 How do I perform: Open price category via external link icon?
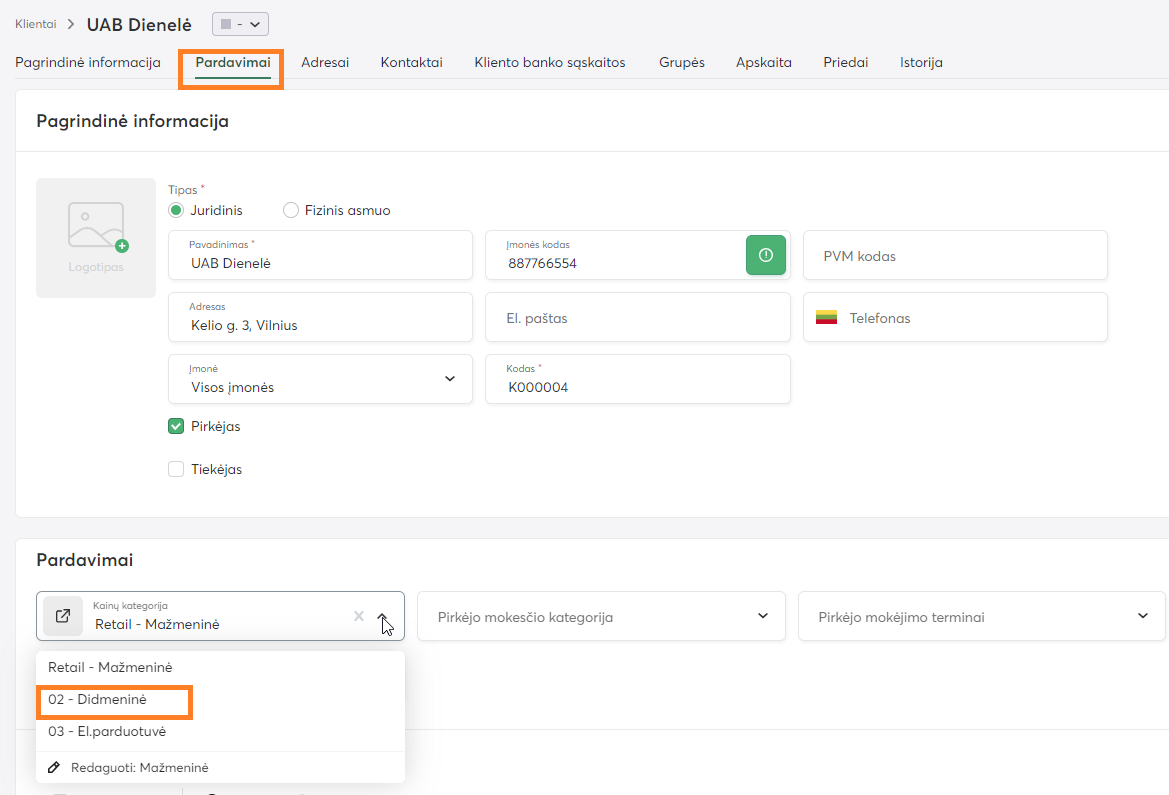click(x=63, y=616)
